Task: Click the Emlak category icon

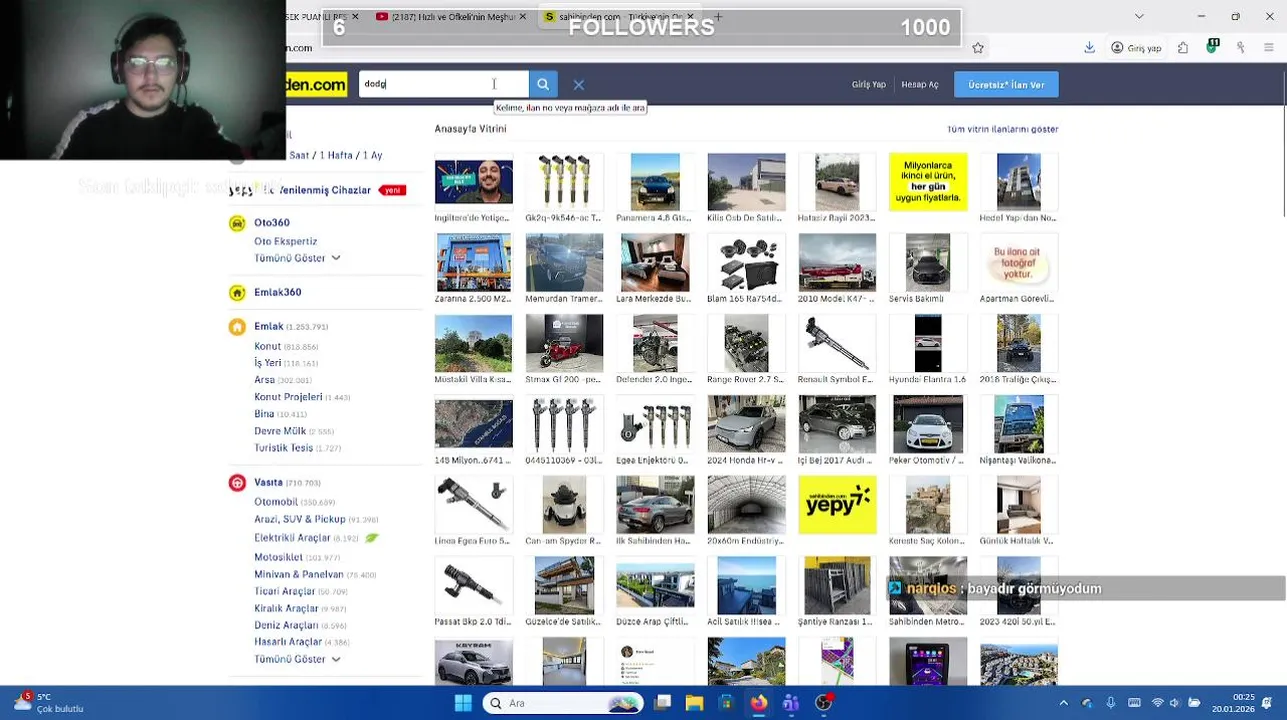Action: (x=237, y=326)
